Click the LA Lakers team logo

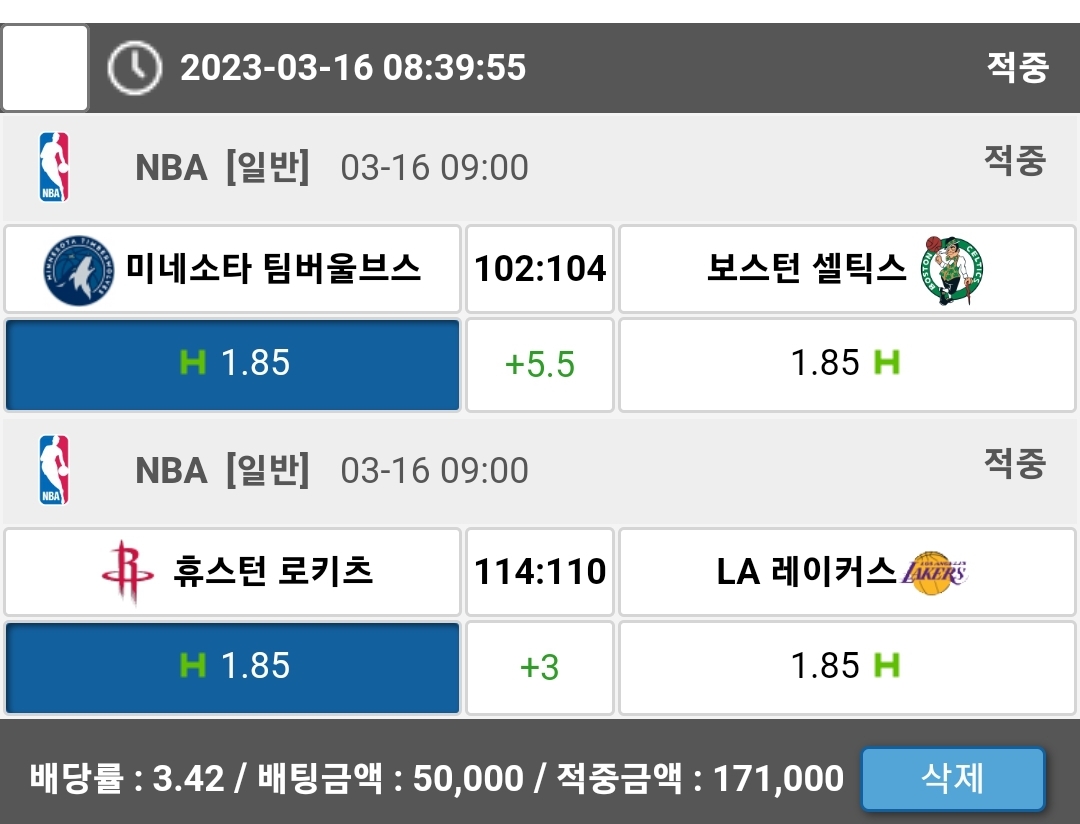(x=935, y=572)
